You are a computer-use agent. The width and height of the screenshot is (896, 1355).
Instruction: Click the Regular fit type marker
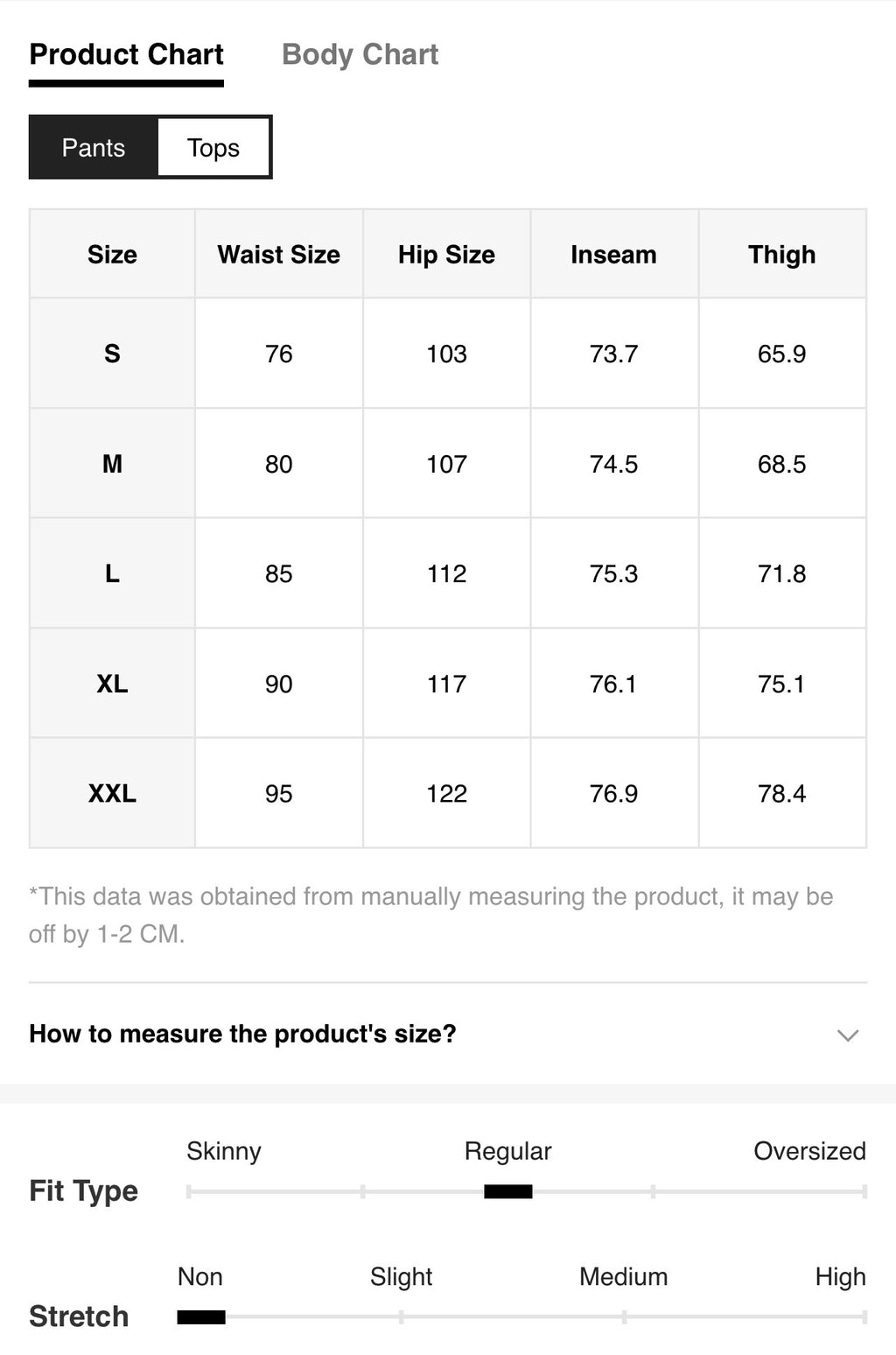pos(507,1191)
